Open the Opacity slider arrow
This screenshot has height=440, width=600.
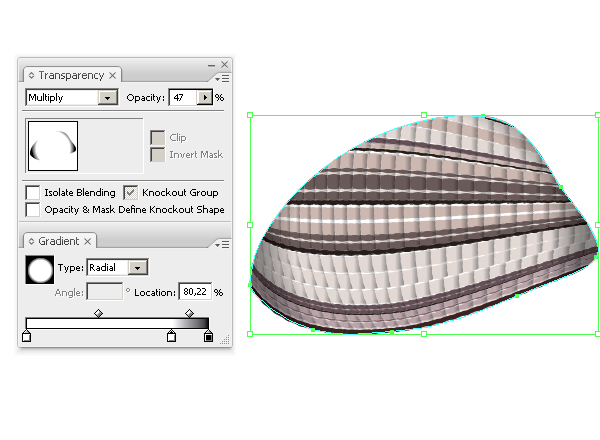pos(205,98)
